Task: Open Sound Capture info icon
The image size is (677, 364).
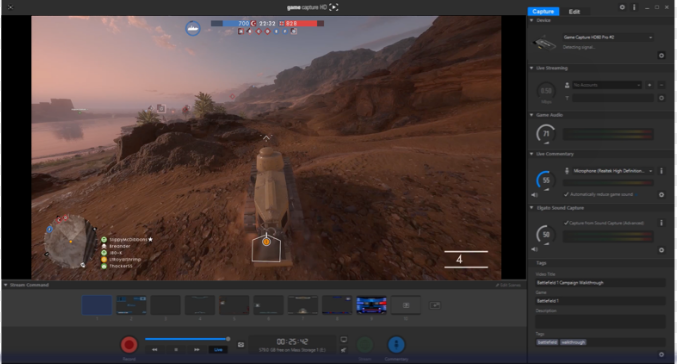Action: tap(661, 223)
